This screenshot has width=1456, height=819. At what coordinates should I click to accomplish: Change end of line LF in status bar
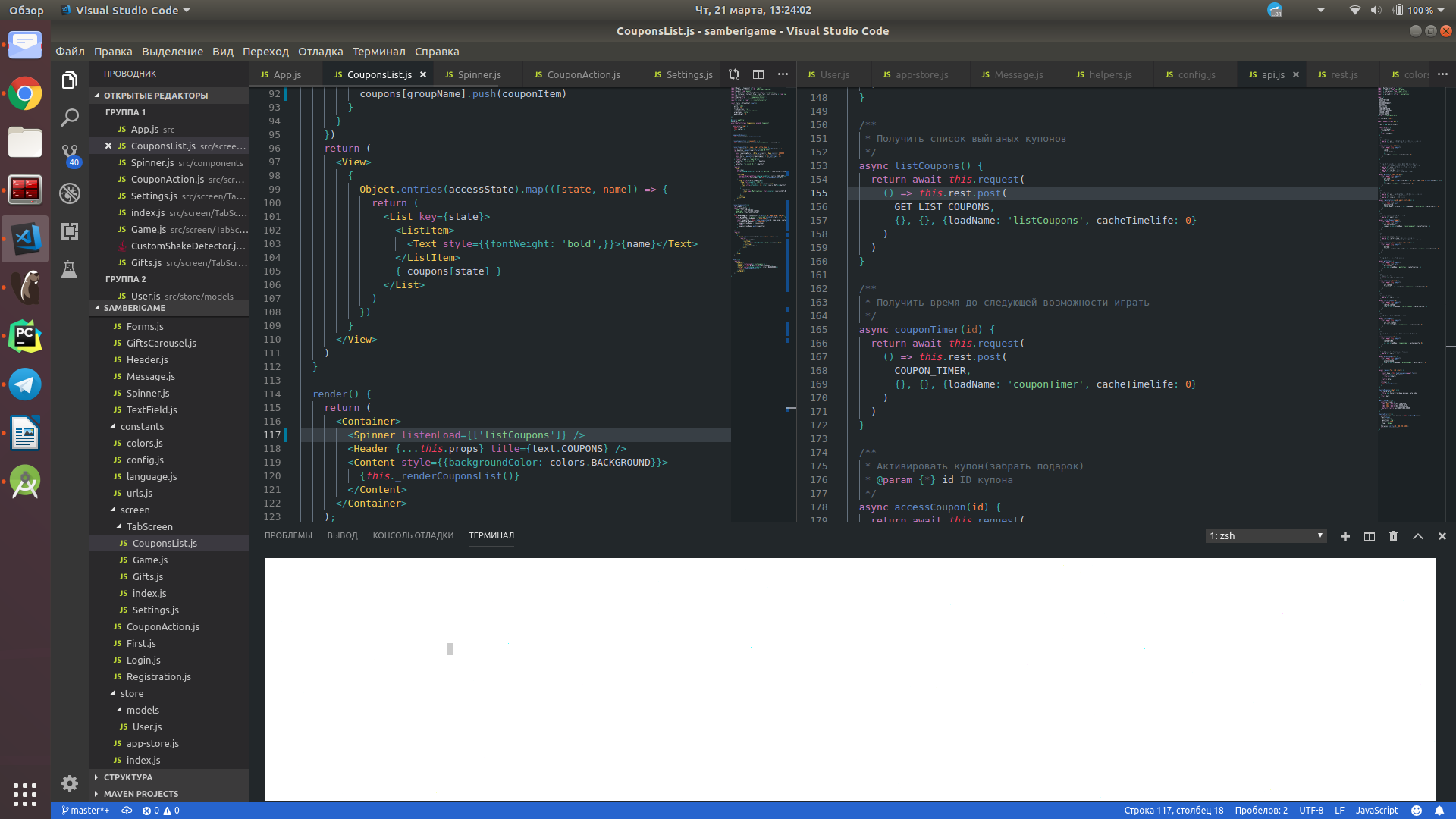click(x=1339, y=811)
